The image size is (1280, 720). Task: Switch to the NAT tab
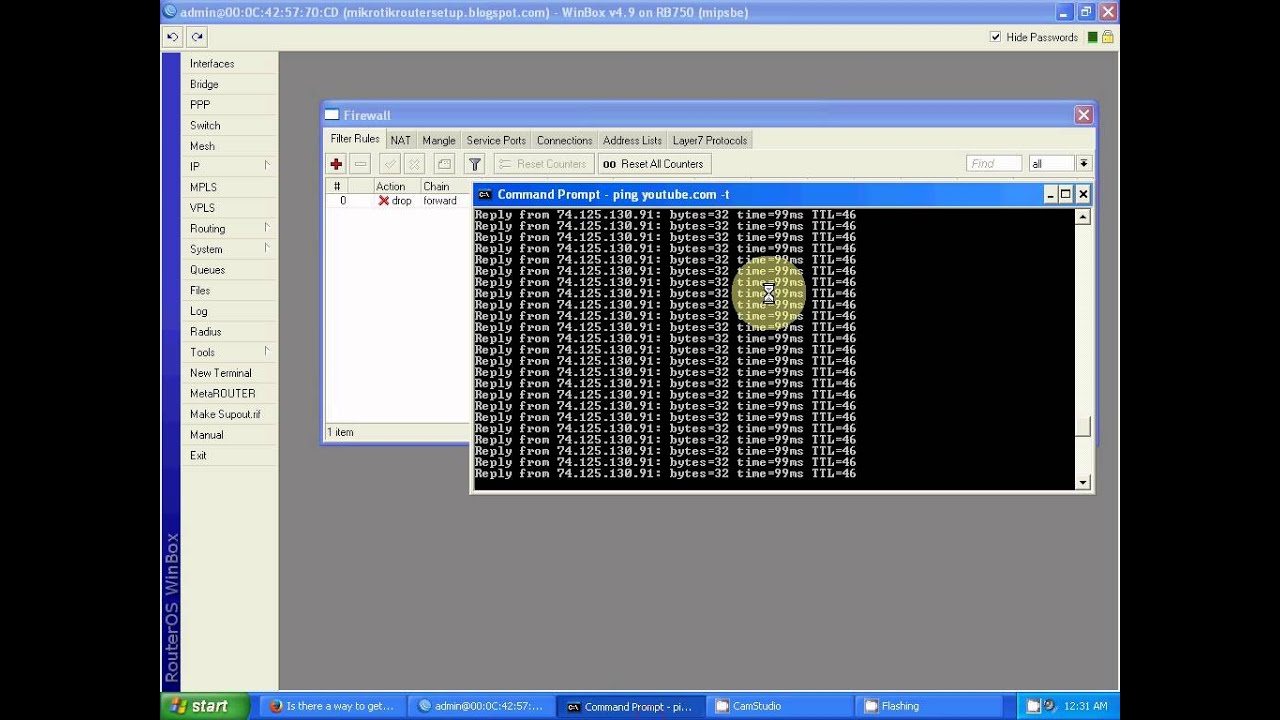click(x=400, y=140)
